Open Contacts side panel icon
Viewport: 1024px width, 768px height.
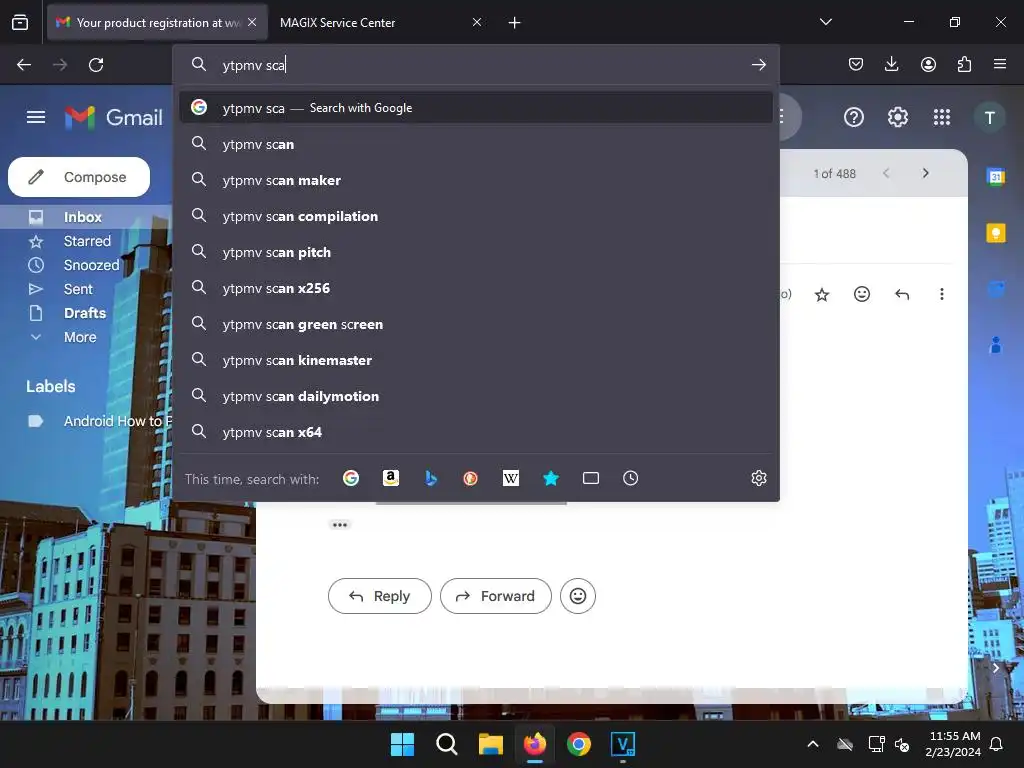995,345
